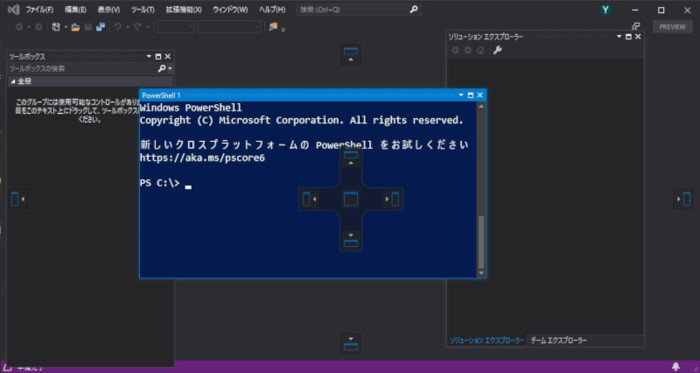Open PowerShell 1 window position dropdown
700x373 pixels.
[461, 95]
